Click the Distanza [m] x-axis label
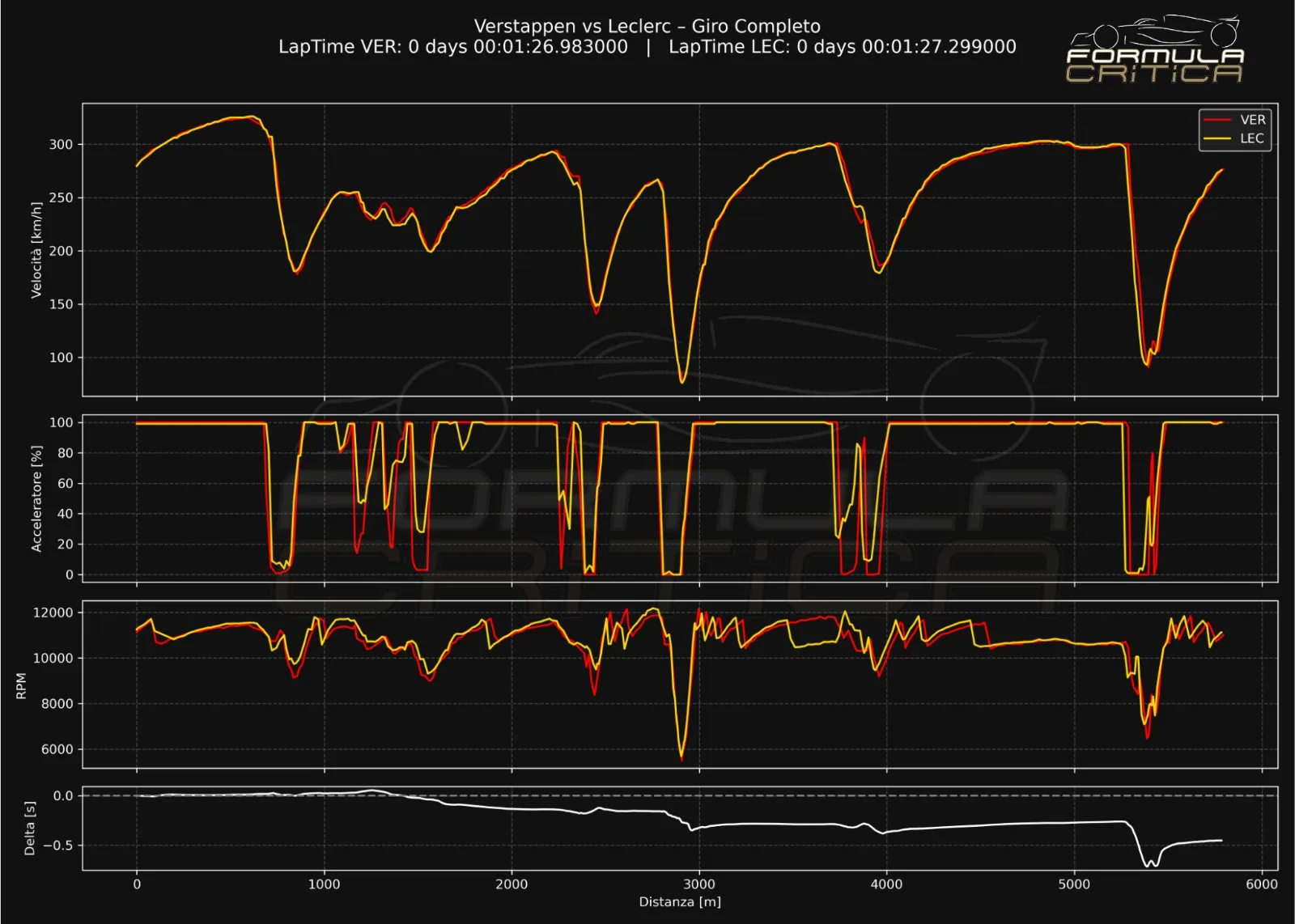The image size is (1295, 924). click(679, 901)
